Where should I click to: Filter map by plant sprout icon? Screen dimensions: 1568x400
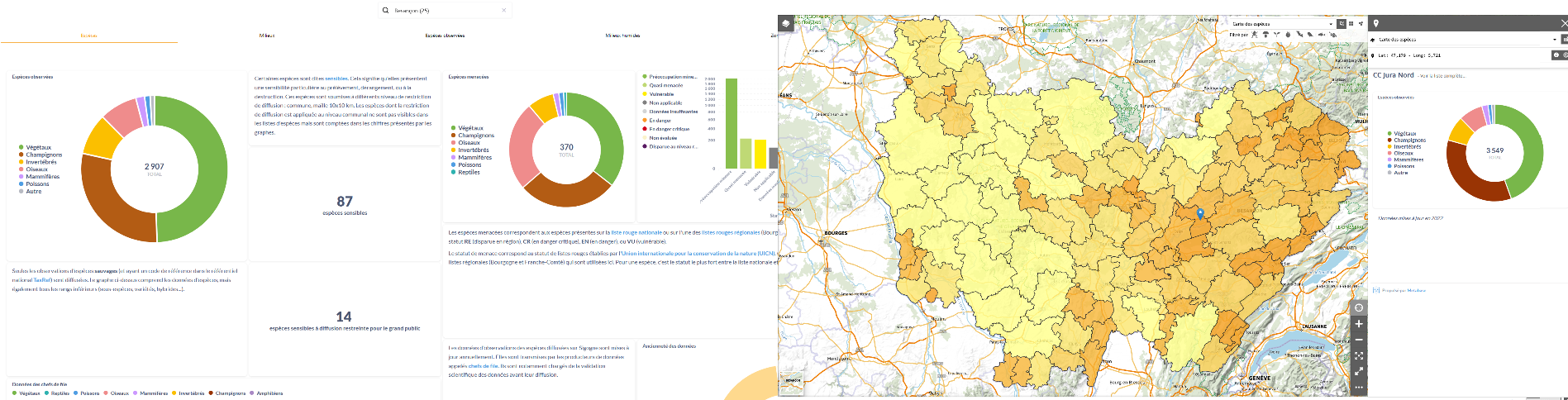1277,35
